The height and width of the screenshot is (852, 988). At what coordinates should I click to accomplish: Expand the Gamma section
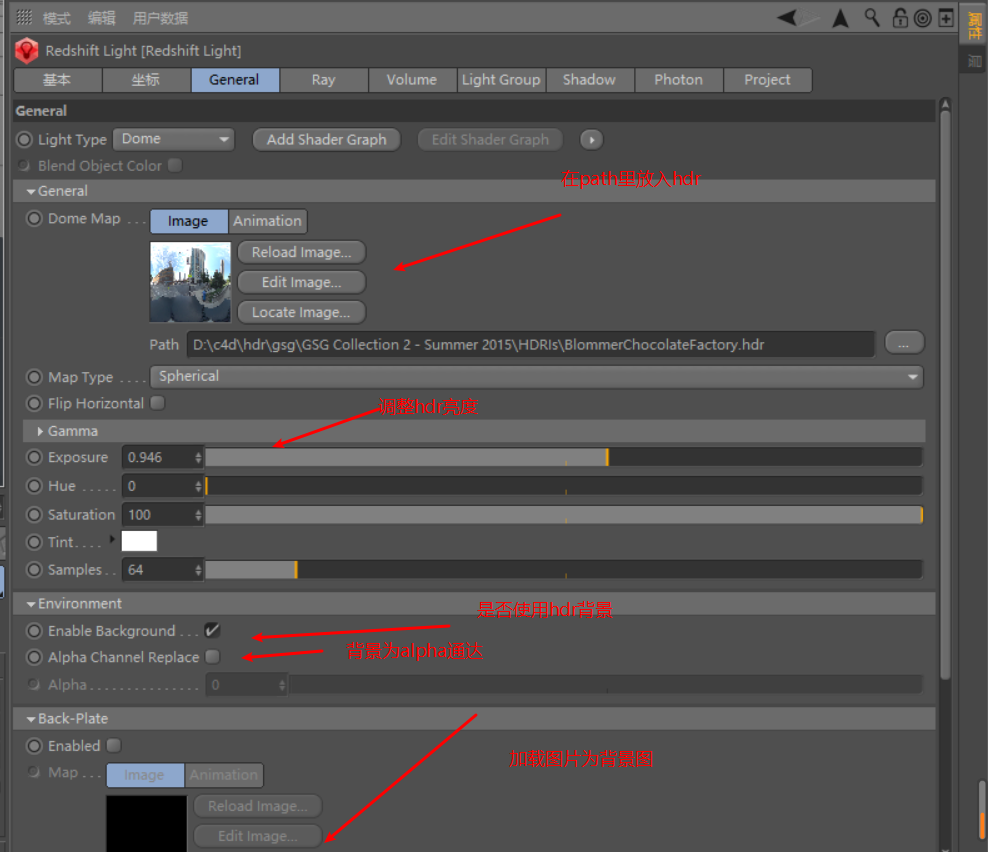(x=40, y=431)
